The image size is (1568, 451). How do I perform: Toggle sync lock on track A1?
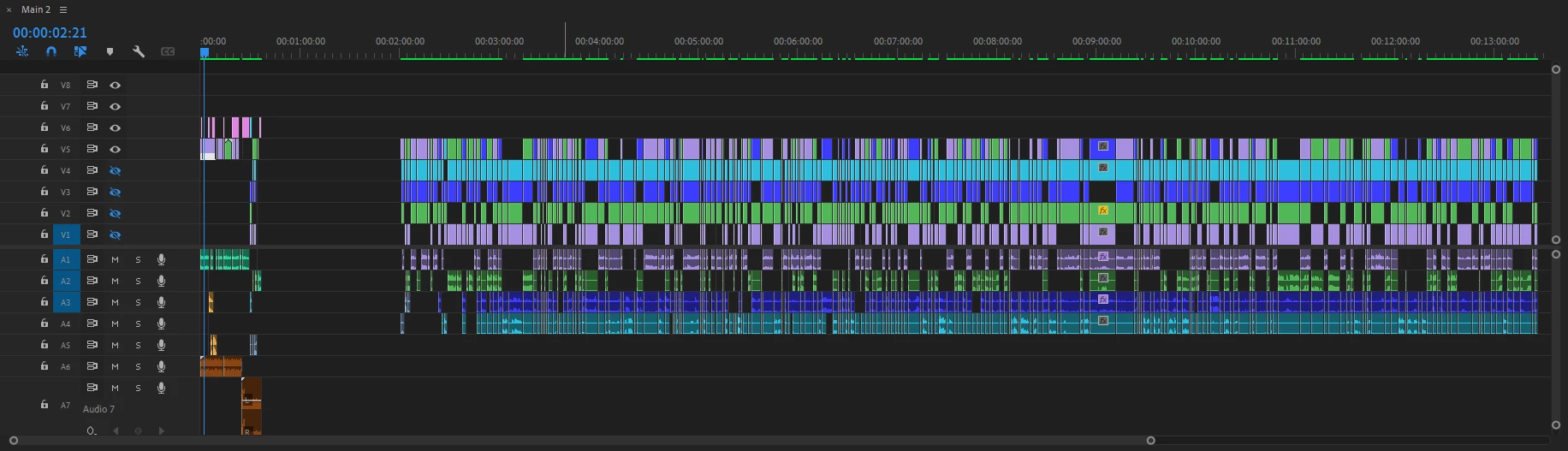(92, 258)
